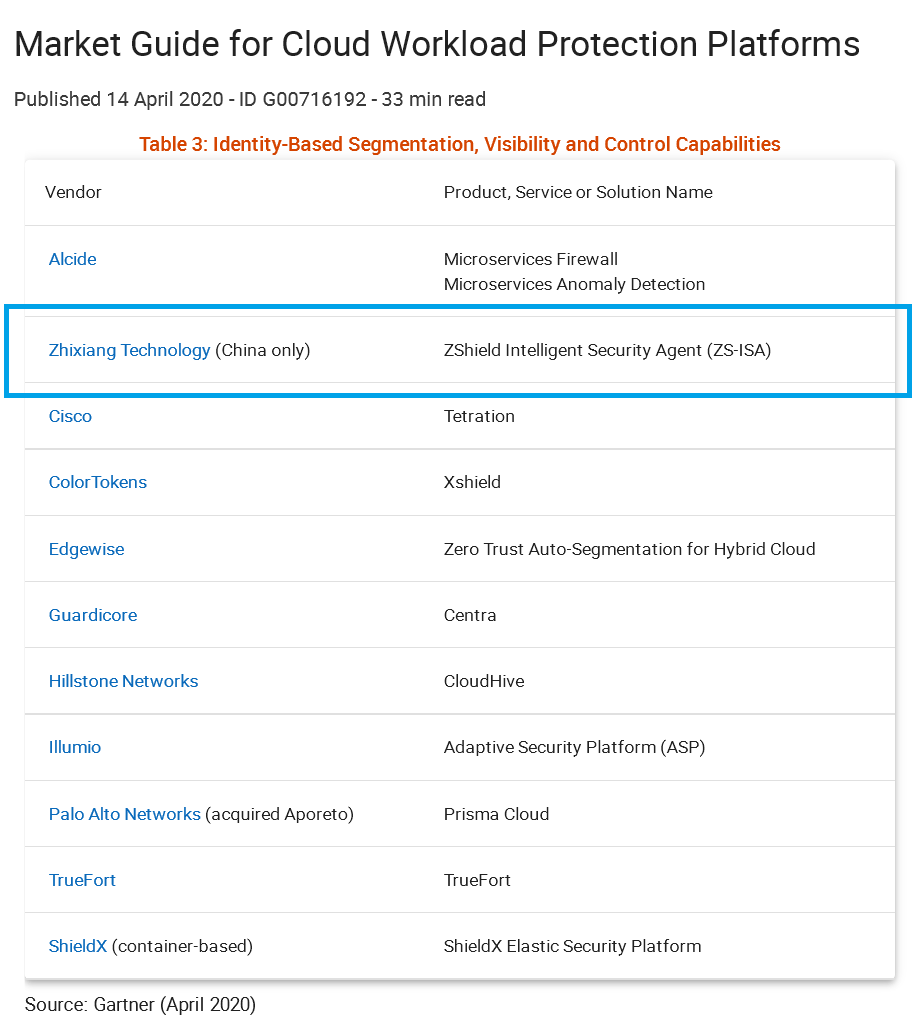Click the Product, Service or Solution Name header
The width and height of the screenshot is (923, 1033).
[x=578, y=192]
